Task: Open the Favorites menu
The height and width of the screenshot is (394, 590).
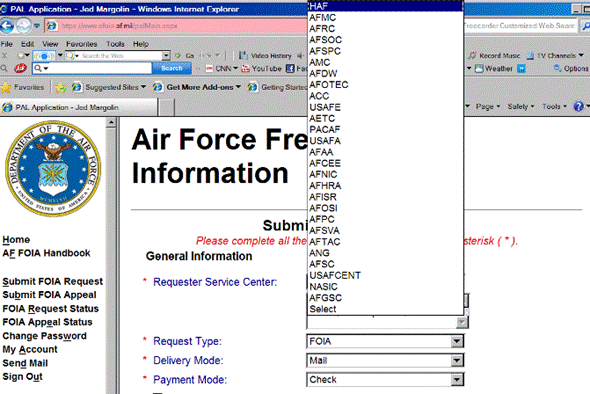Action: pyautogui.click(x=82, y=44)
